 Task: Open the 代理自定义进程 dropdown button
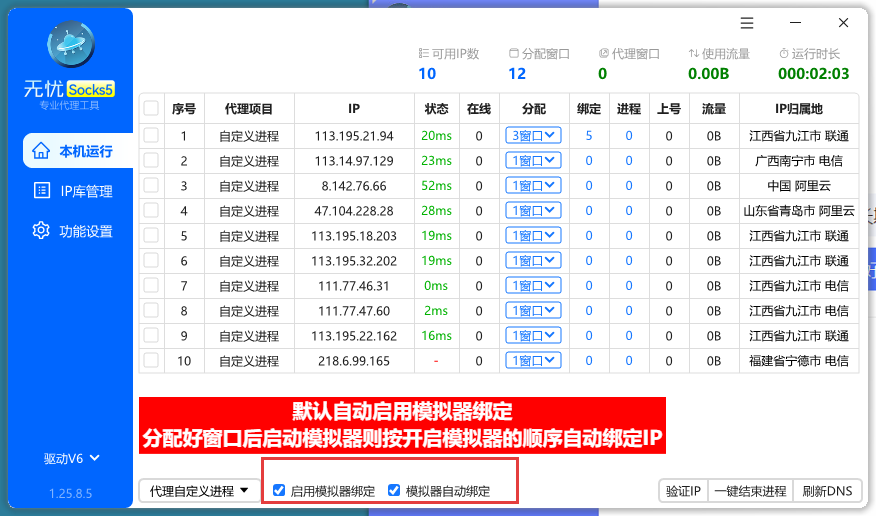(199, 490)
